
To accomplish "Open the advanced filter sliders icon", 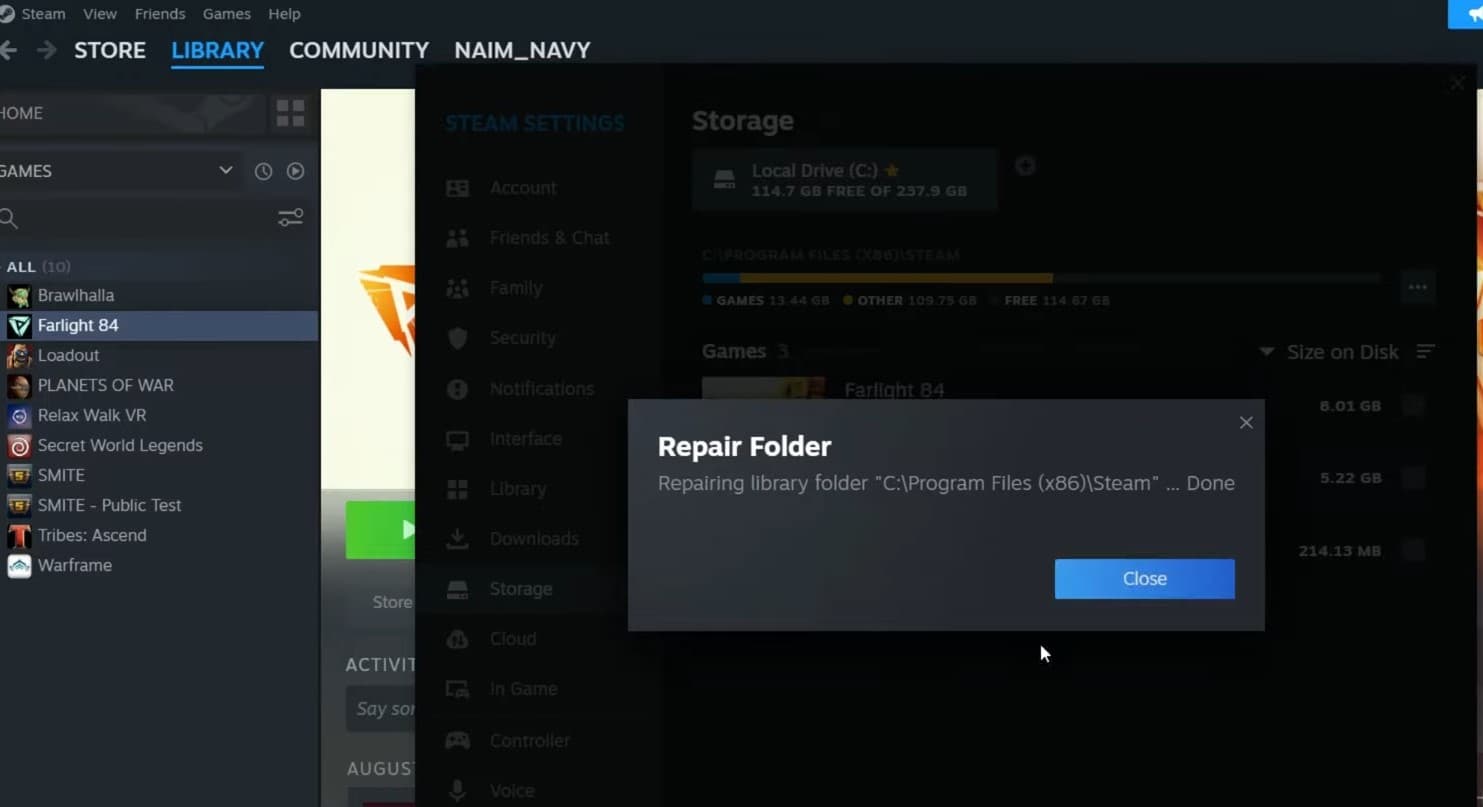I will pos(290,218).
